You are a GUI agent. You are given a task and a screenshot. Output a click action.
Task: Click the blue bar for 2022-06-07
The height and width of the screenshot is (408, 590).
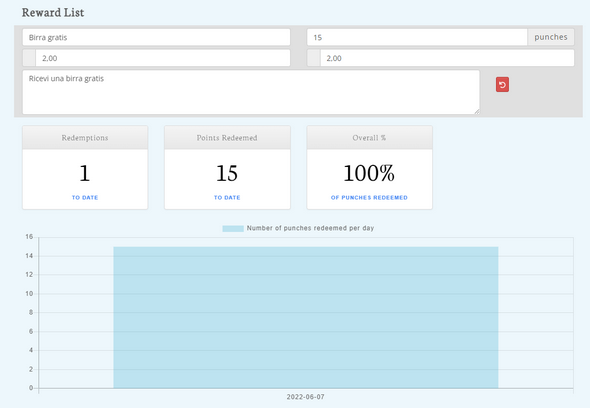tap(306, 317)
